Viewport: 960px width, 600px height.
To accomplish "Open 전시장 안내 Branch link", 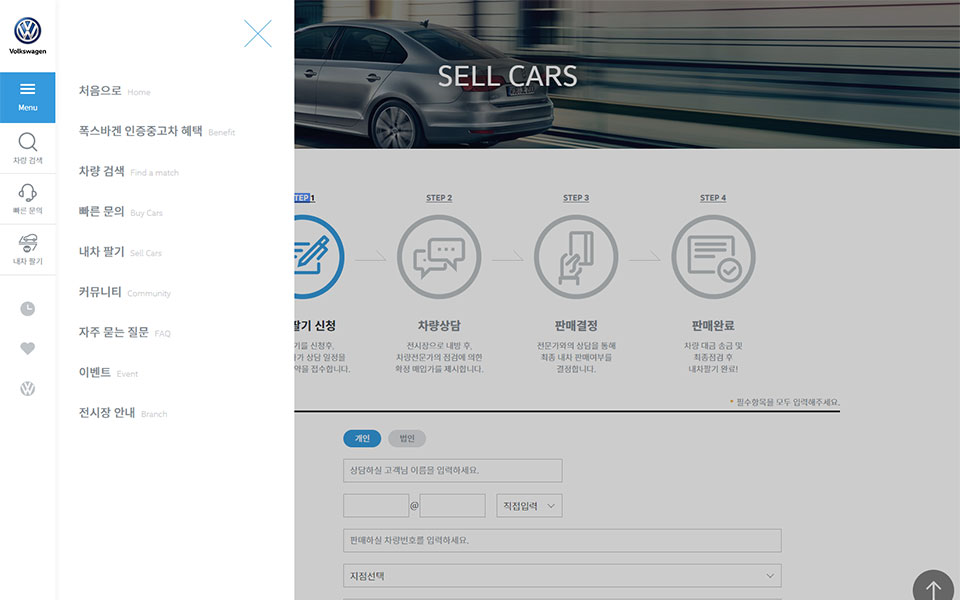I will click(x=107, y=412).
